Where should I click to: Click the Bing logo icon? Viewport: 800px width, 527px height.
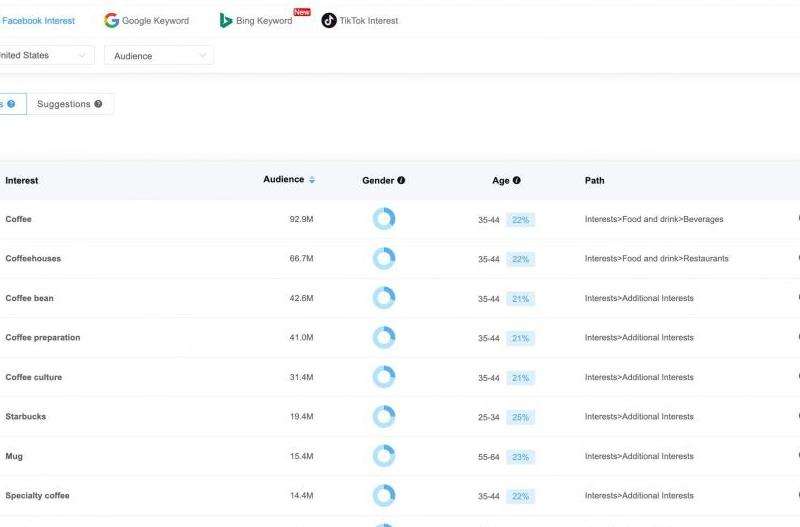pyautogui.click(x=226, y=20)
